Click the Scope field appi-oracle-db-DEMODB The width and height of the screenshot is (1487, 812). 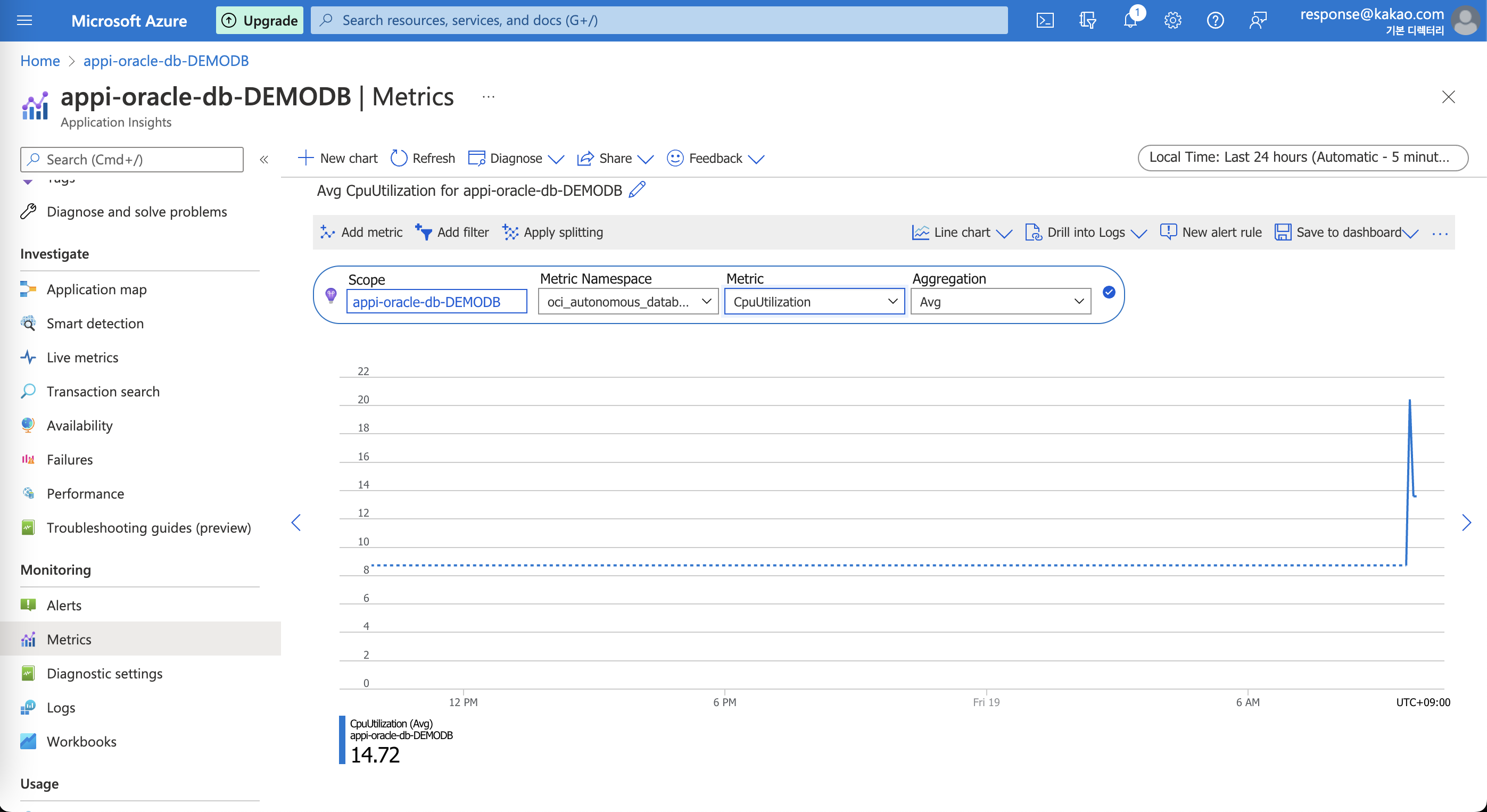[x=436, y=301]
